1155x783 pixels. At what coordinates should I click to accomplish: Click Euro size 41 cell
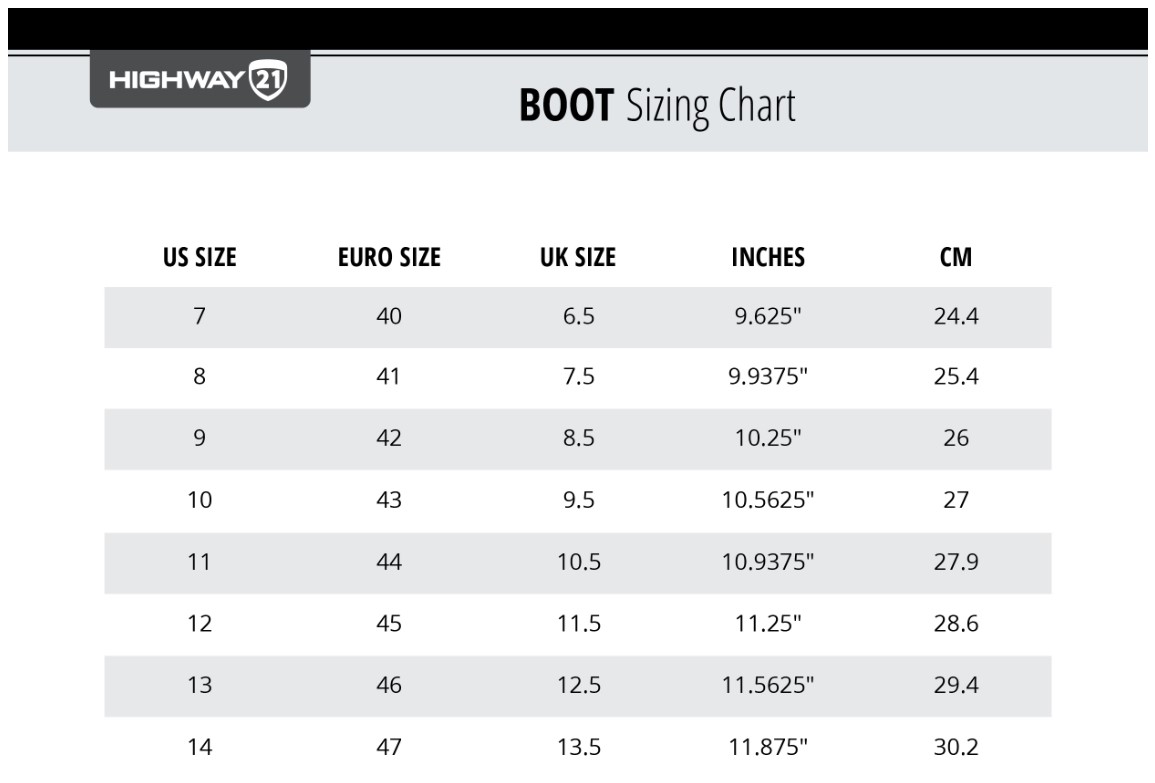point(388,376)
